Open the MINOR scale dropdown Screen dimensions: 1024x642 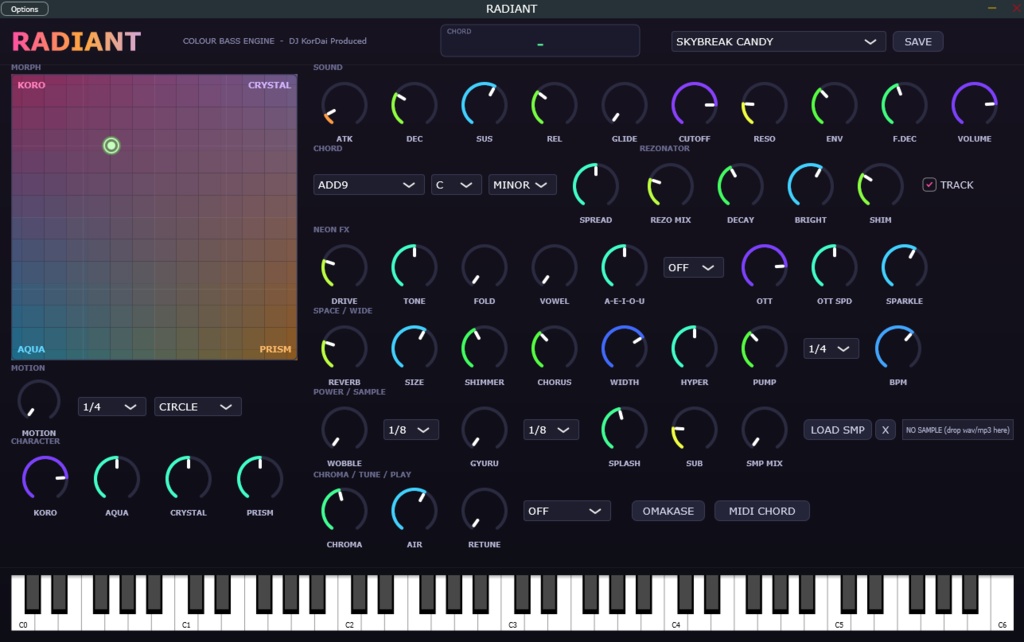(x=522, y=185)
